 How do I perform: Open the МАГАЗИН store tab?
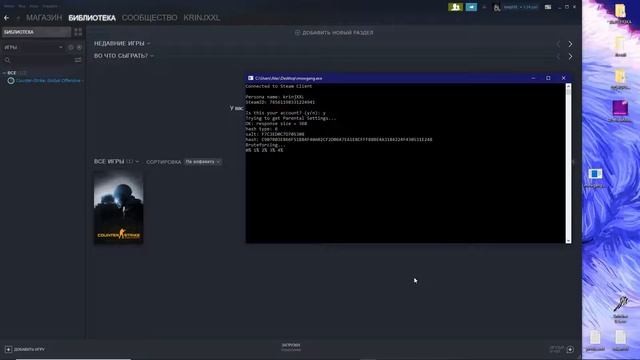(x=44, y=18)
